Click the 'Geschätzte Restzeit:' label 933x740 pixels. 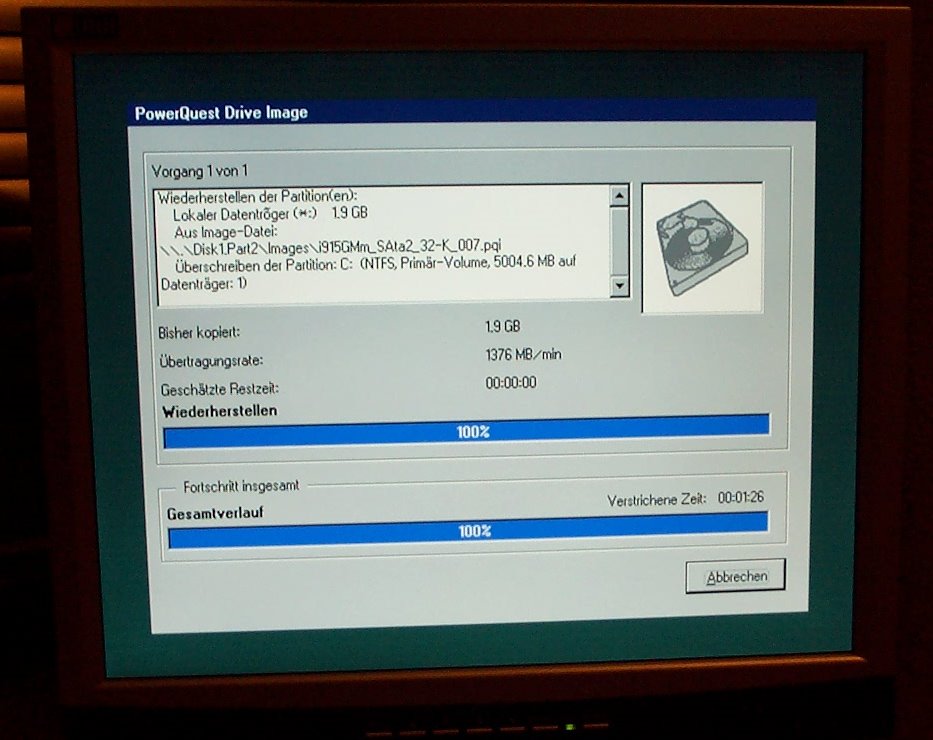pyautogui.click(x=220, y=390)
